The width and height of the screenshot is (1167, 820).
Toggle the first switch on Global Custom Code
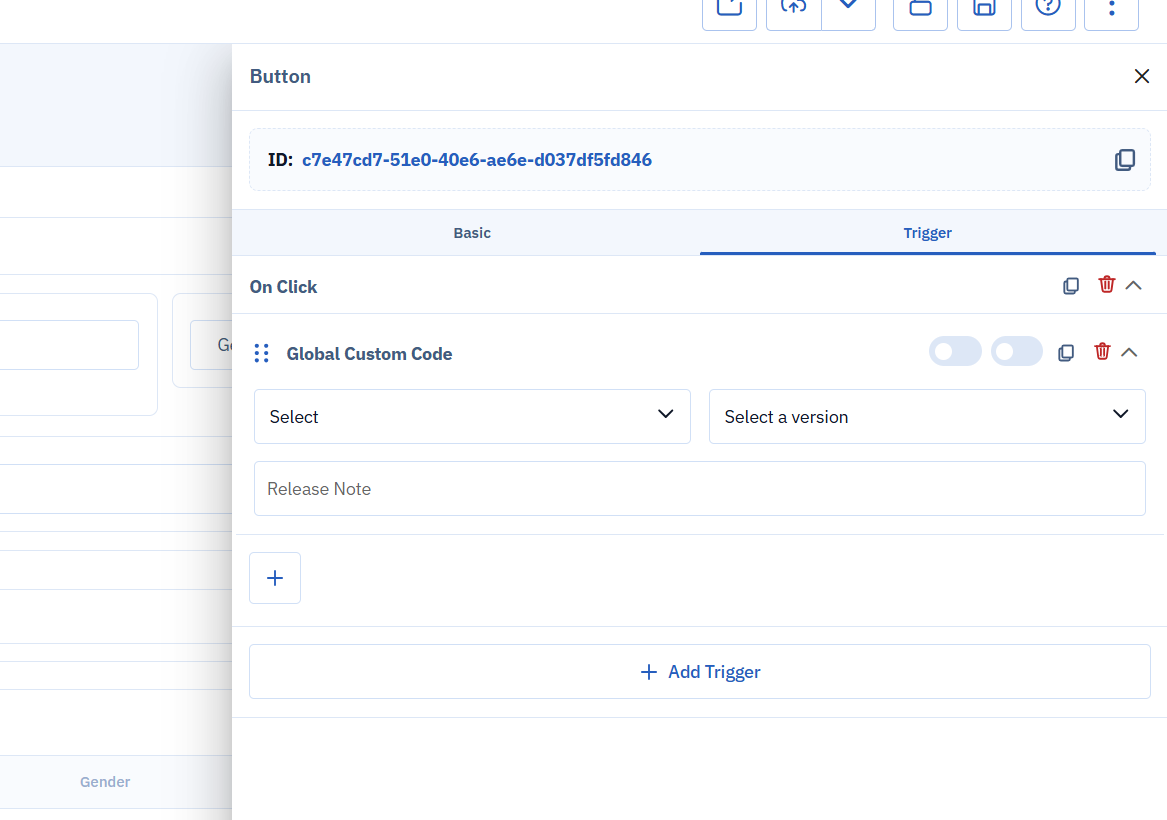pyautogui.click(x=955, y=352)
